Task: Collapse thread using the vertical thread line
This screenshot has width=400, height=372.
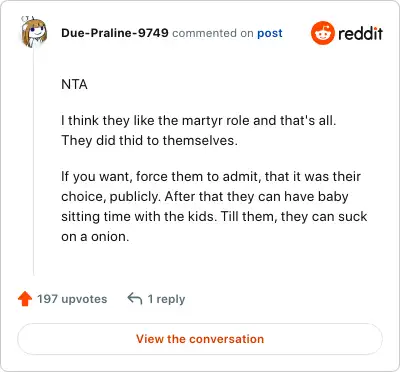Action: (x=34, y=162)
